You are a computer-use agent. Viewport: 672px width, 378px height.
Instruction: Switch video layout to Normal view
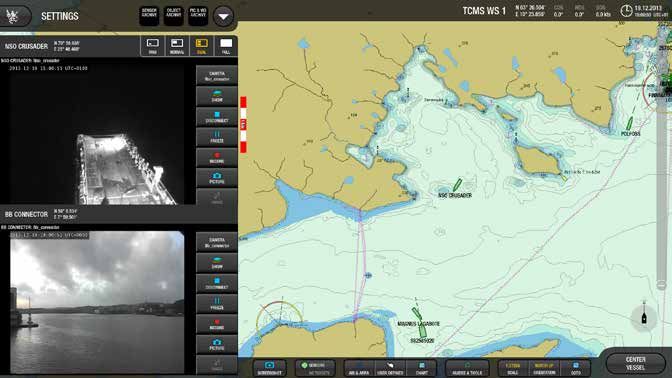pos(177,46)
